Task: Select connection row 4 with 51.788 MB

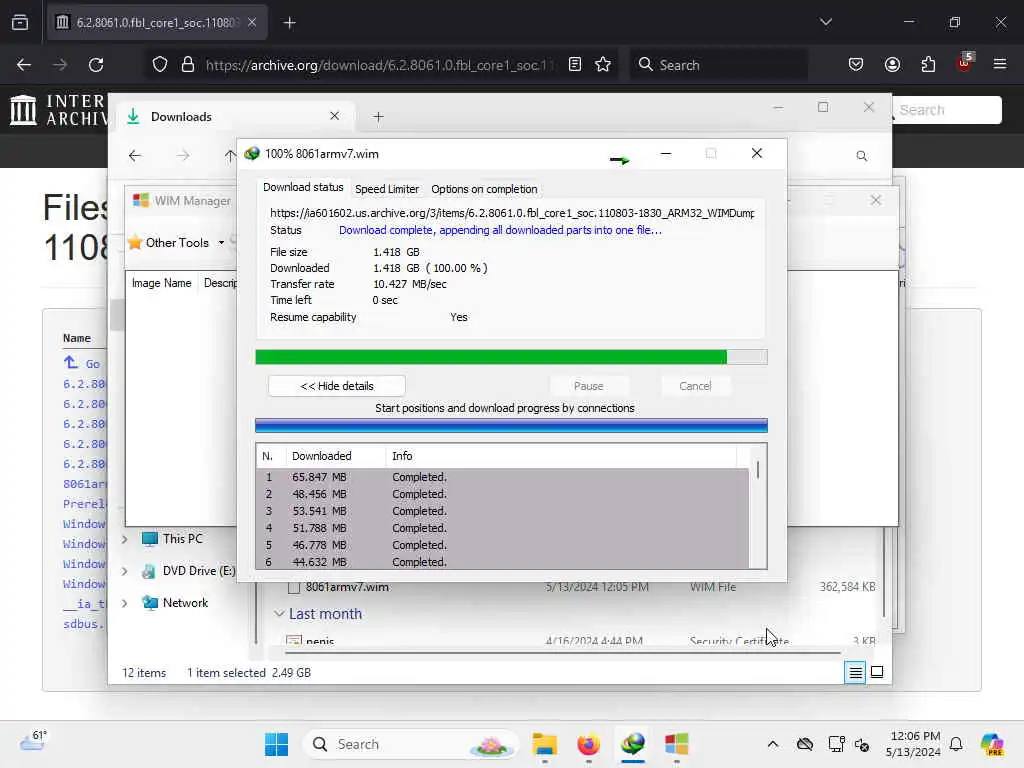Action: pos(502,528)
